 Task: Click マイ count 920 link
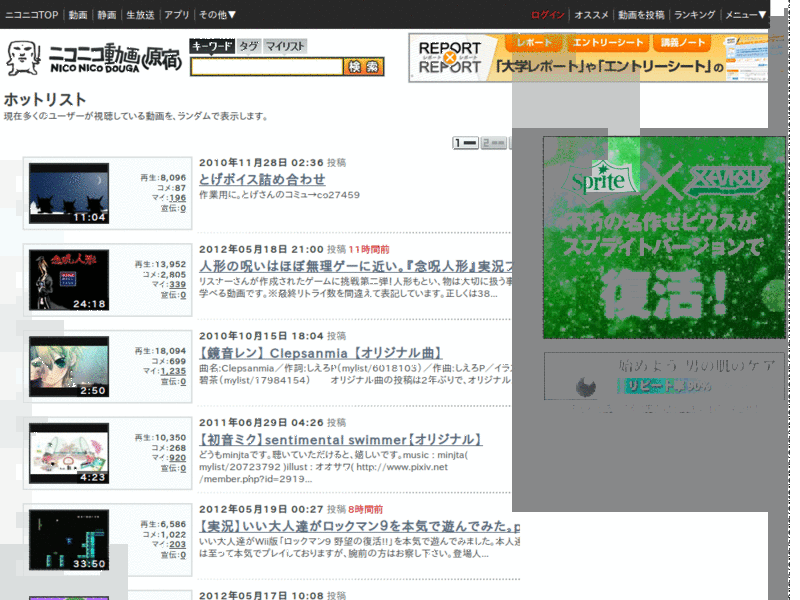click(x=178, y=458)
